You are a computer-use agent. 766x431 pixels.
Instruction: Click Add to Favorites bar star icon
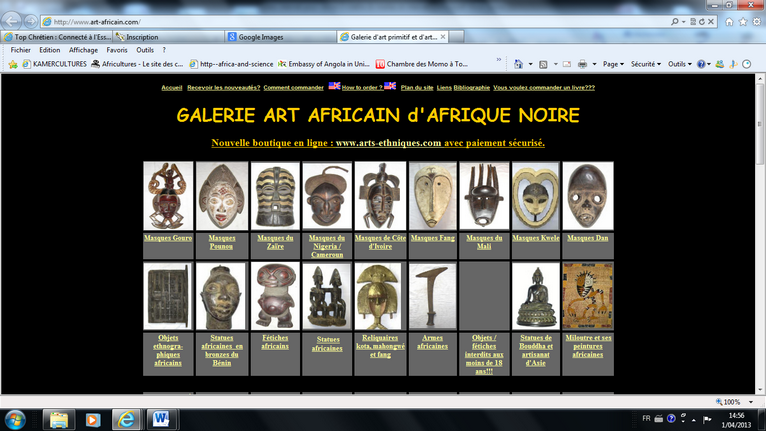point(13,64)
